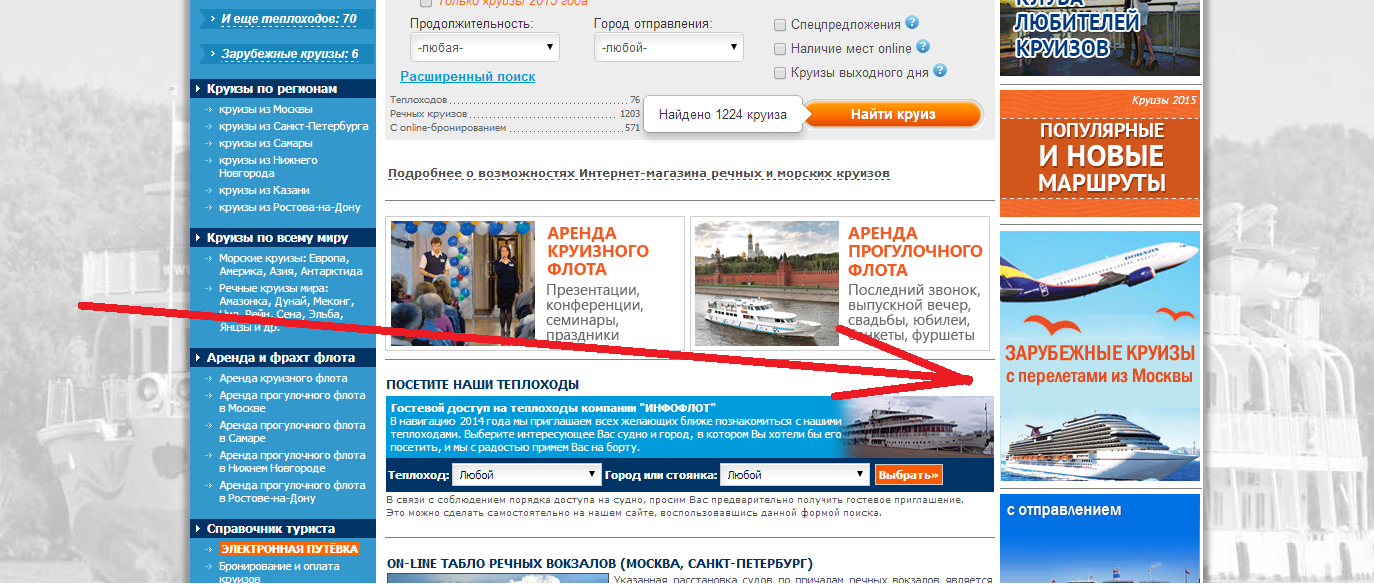Open link about Интернет-магазин возможностях
The width and height of the screenshot is (1374, 584).
[x=638, y=173]
